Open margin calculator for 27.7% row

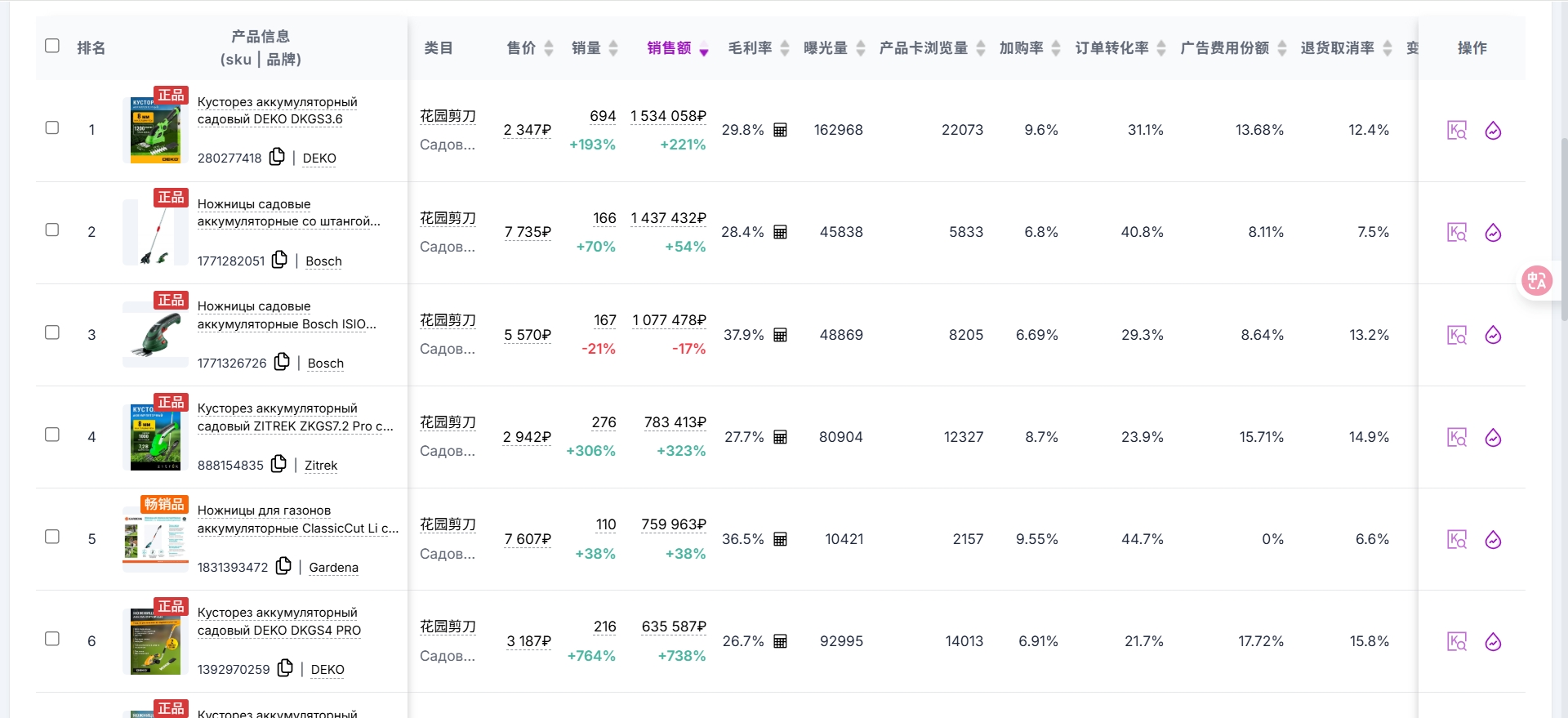tap(780, 437)
